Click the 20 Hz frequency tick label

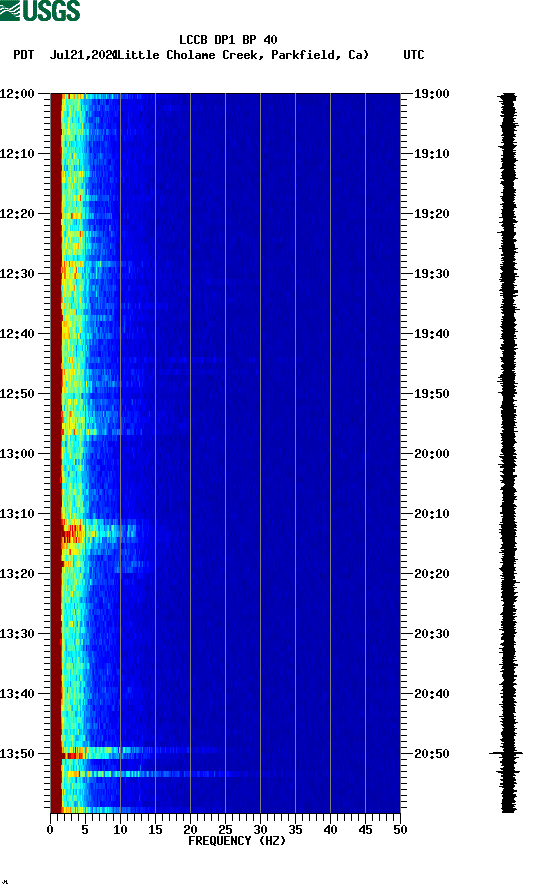tap(190, 830)
